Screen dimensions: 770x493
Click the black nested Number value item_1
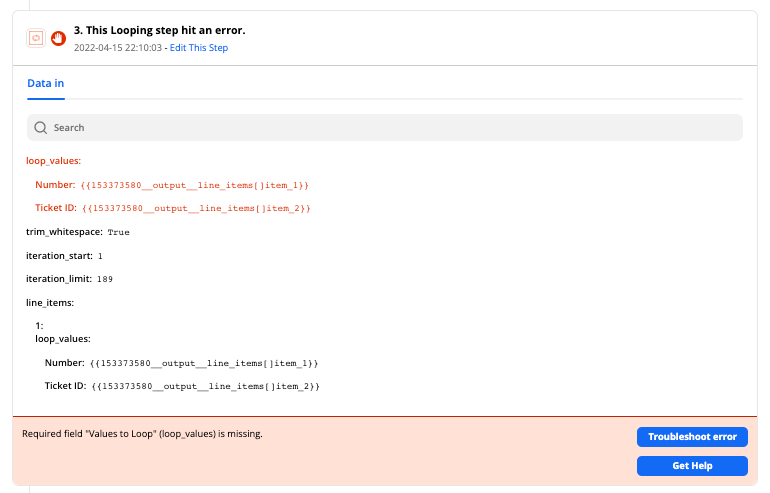(x=204, y=363)
